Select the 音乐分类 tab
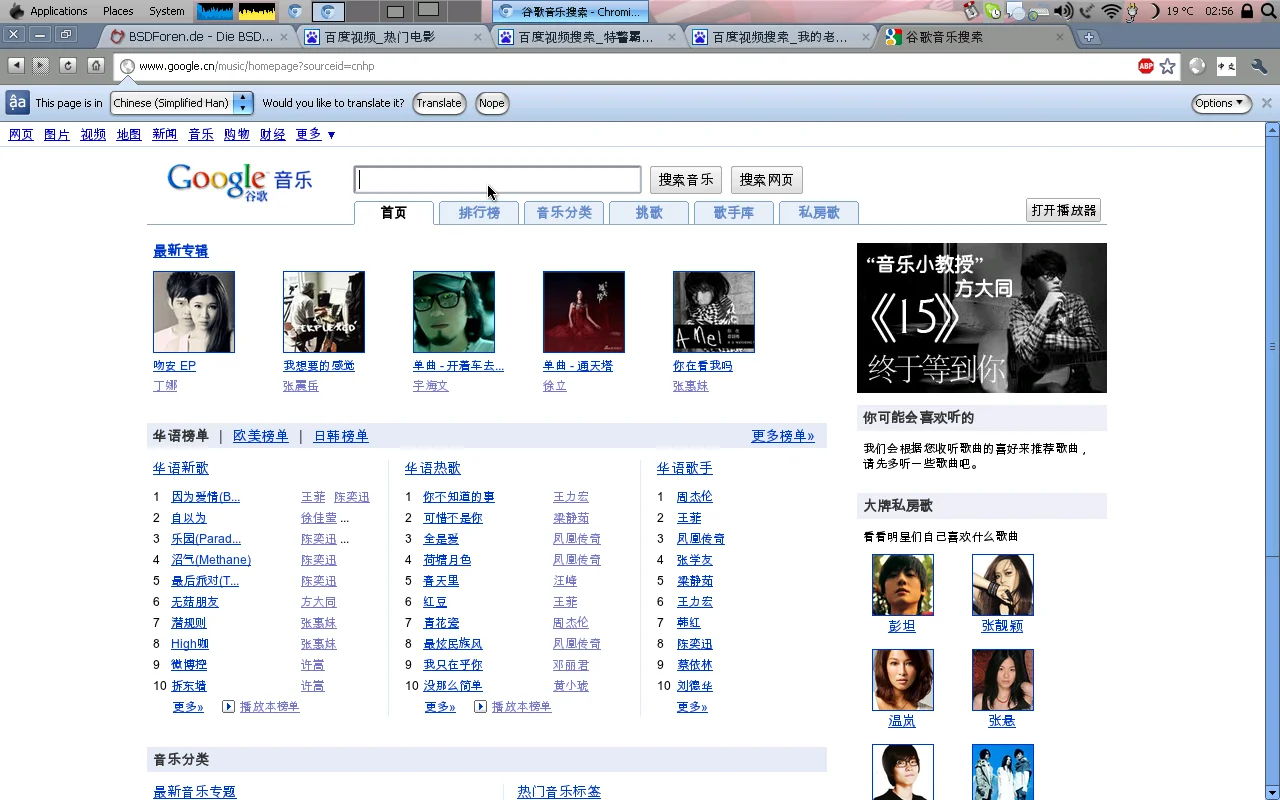 (x=564, y=213)
